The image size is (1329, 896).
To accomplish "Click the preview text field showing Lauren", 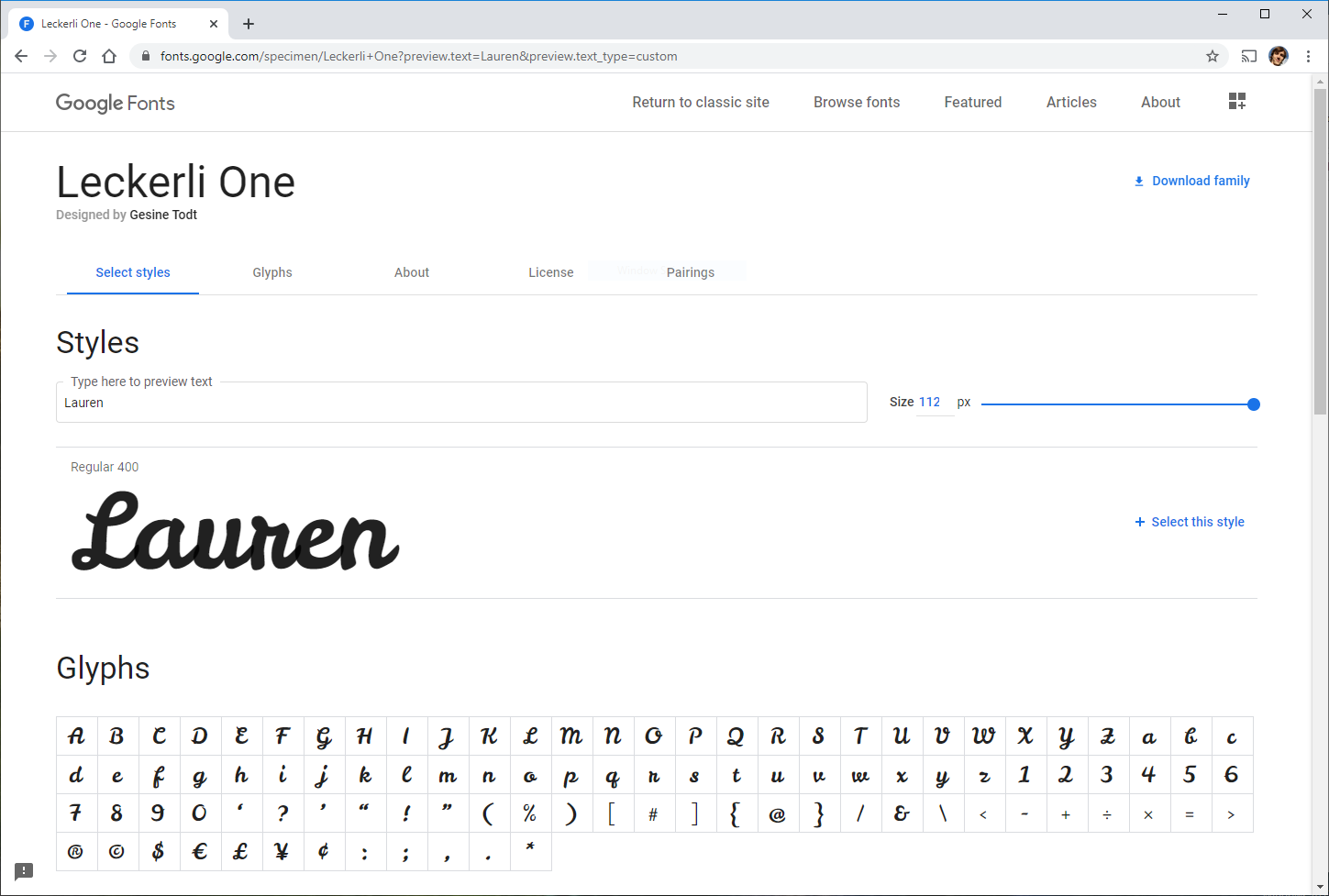I will (x=459, y=402).
